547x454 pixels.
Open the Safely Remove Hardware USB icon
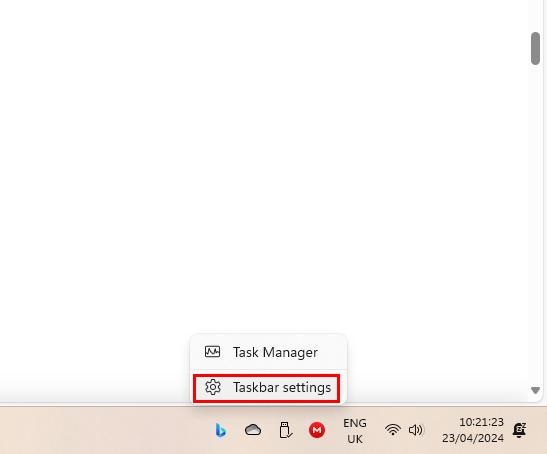coord(285,430)
